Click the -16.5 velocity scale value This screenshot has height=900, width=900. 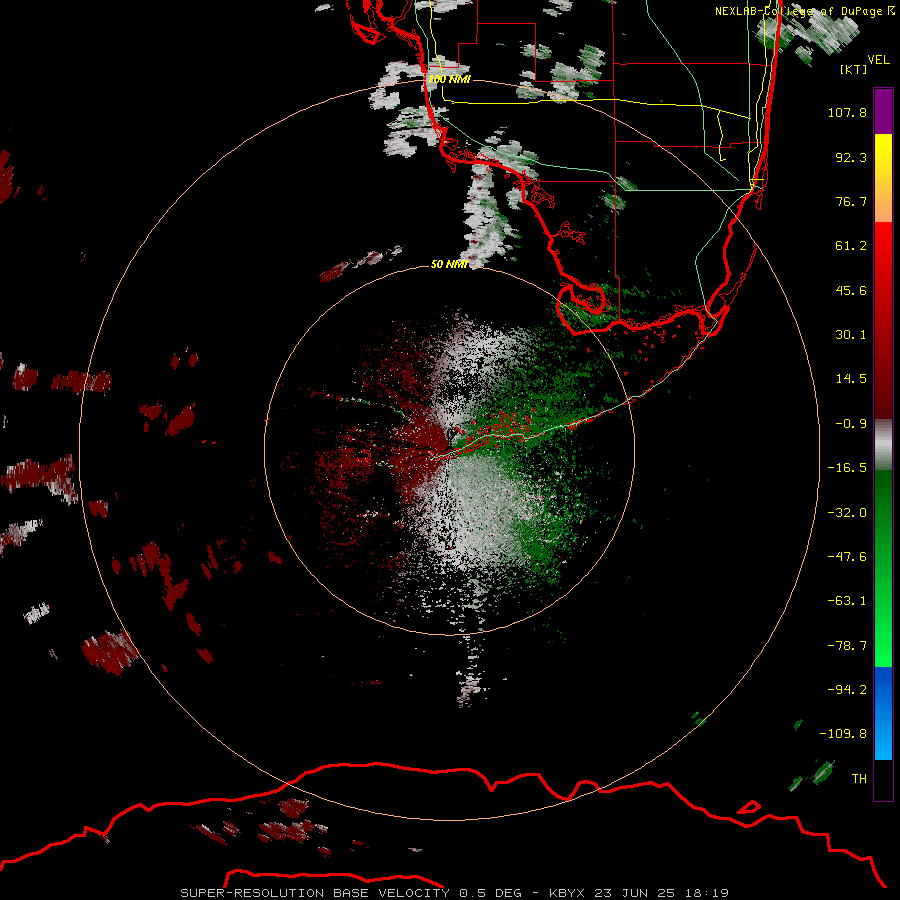coord(847,468)
